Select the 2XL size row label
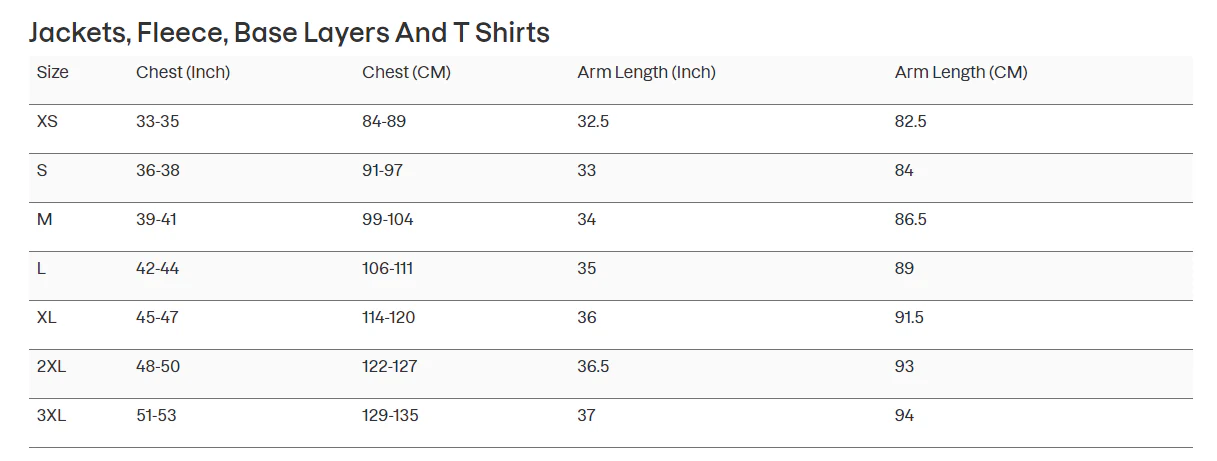This screenshot has width=1217, height=461. point(52,366)
